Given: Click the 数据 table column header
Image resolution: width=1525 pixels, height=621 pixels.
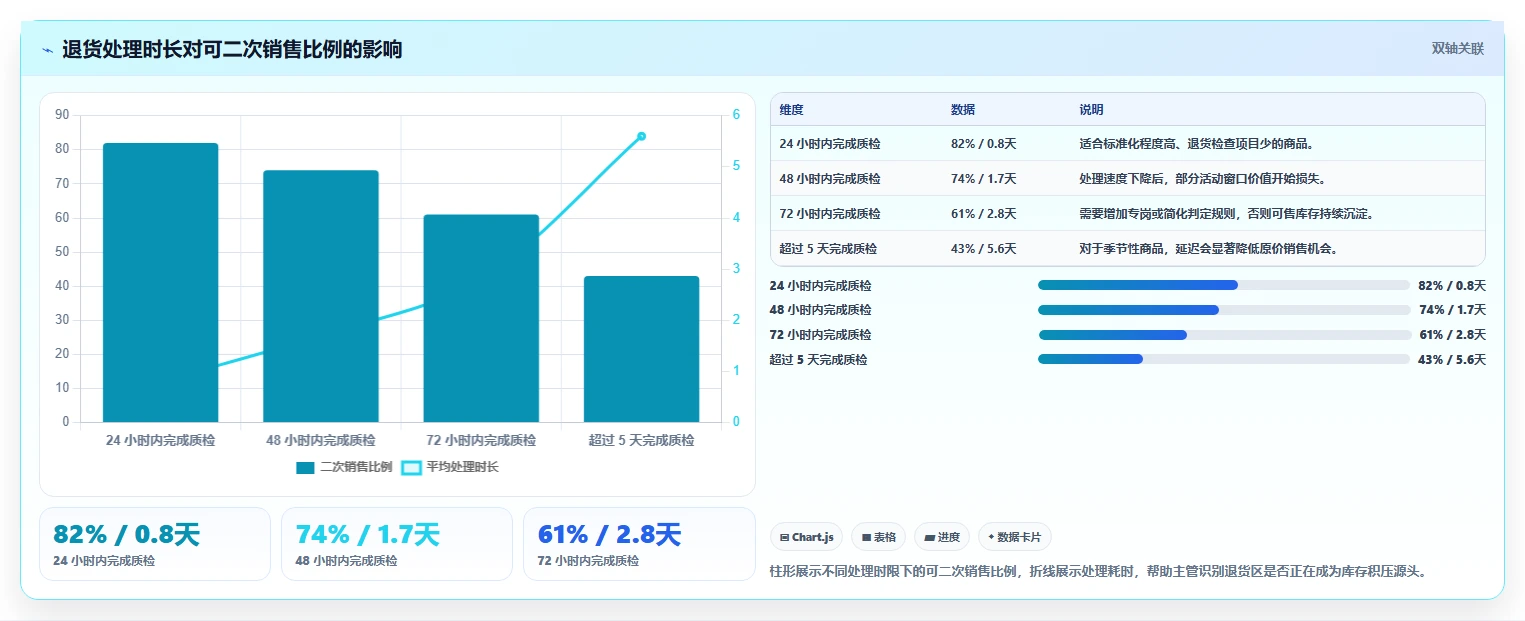Looking at the screenshot, I should coord(963,110).
